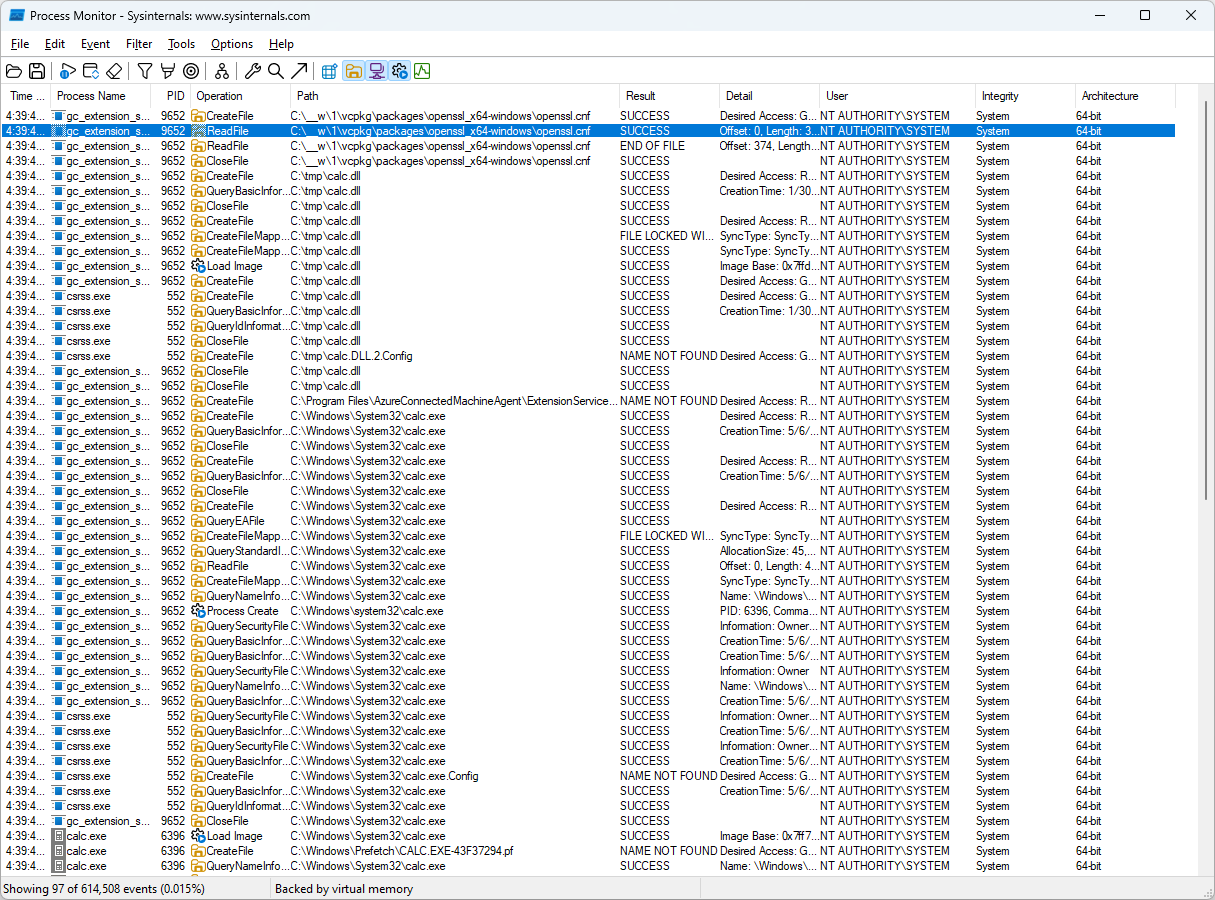The image size is (1215, 900).
Task: Select the Process Create calc.exe event row
Action: tap(400, 611)
